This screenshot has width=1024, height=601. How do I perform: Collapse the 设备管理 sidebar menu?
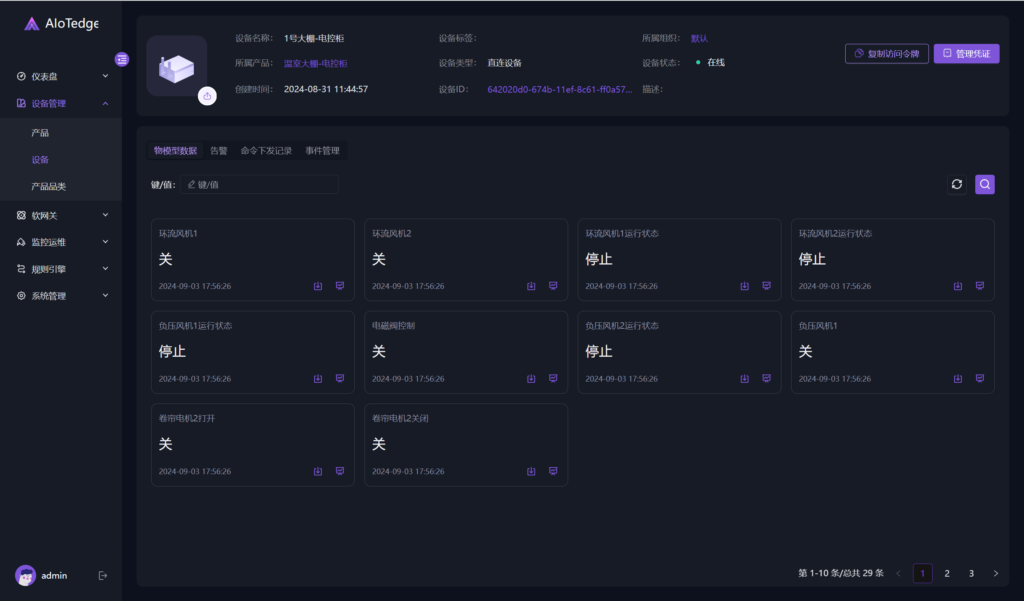pyautogui.click(x=61, y=103)
